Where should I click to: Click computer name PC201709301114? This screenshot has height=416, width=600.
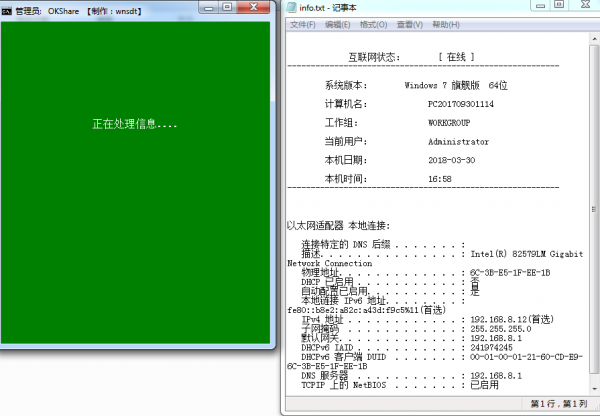coord(461,104)
